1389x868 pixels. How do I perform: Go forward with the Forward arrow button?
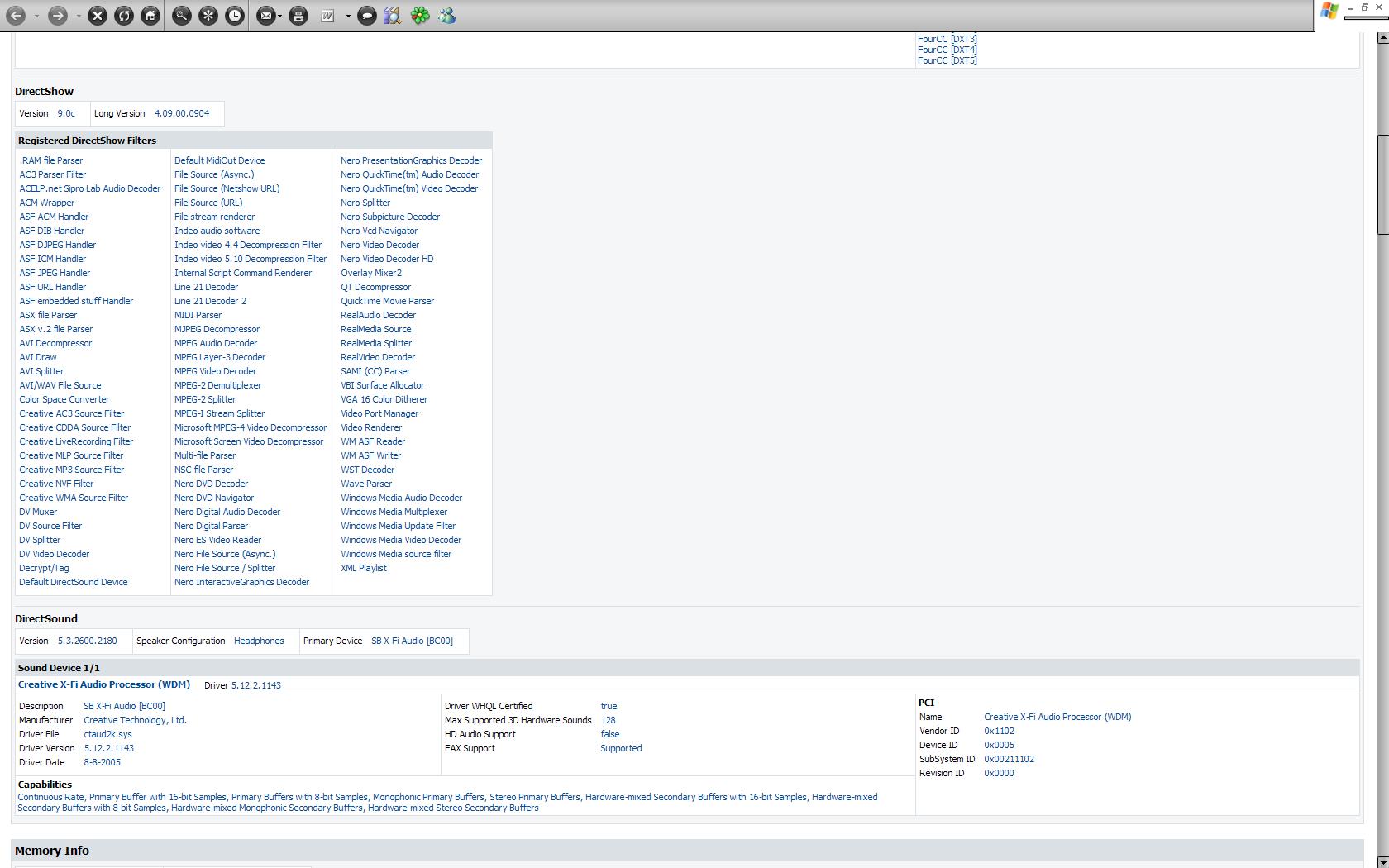57,16
